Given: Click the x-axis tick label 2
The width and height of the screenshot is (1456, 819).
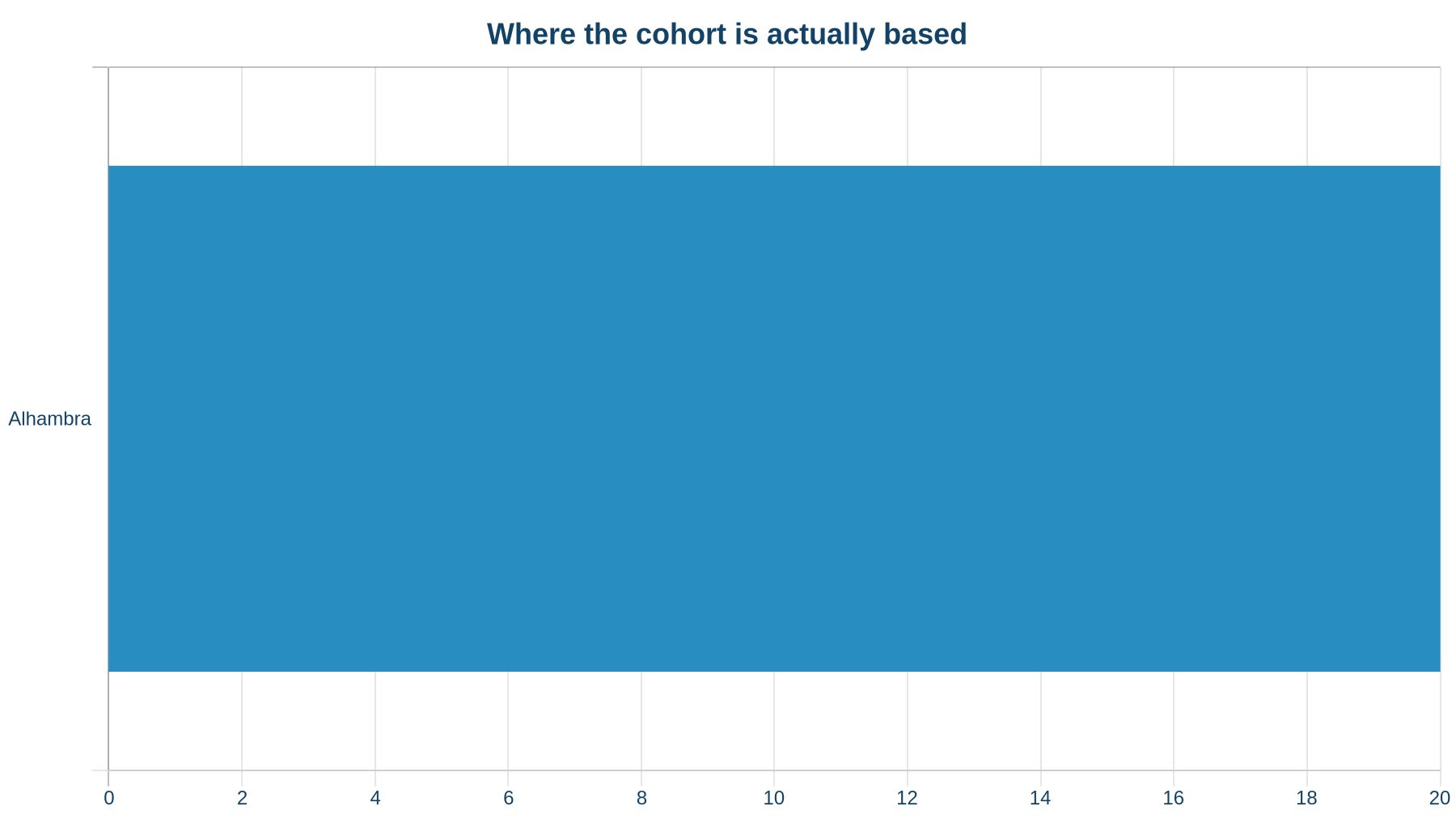Looking at the screenshot, I should click(242, 798).
